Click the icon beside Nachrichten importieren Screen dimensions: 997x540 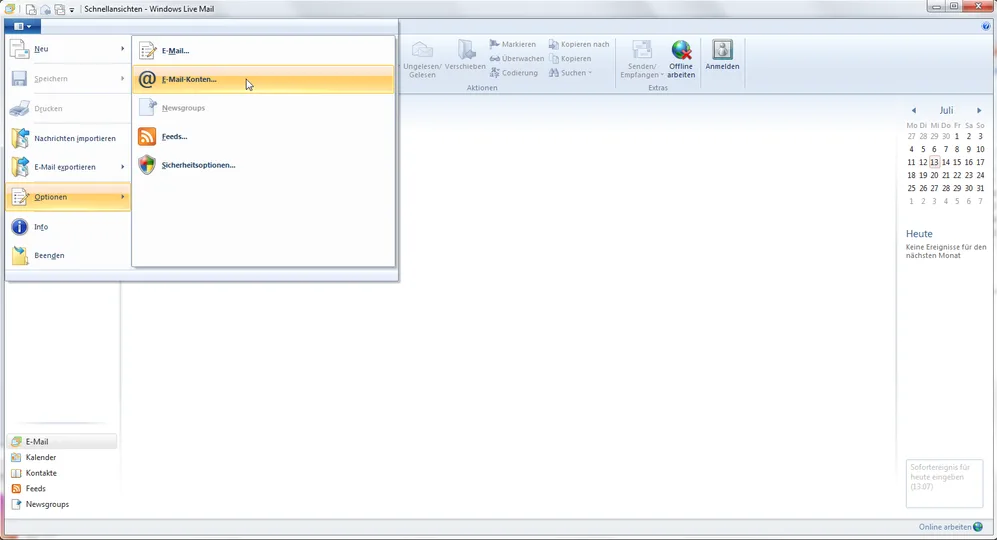click(x=20, y=138)
